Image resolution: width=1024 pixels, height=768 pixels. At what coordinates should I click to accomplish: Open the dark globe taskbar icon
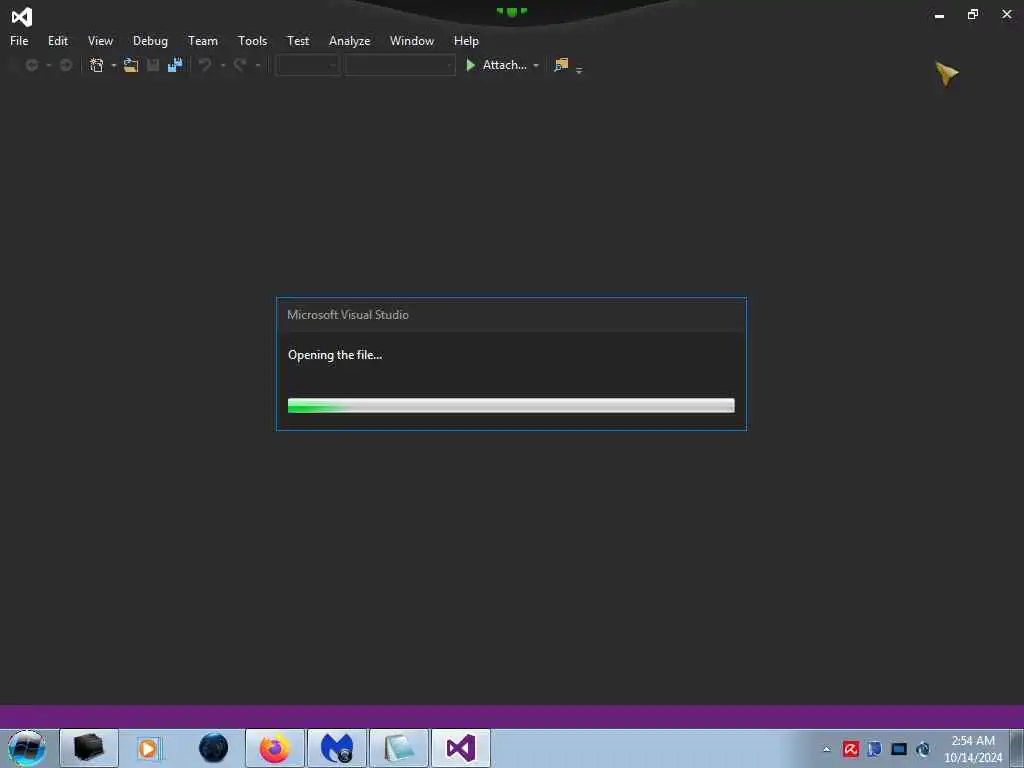(214, 748)
